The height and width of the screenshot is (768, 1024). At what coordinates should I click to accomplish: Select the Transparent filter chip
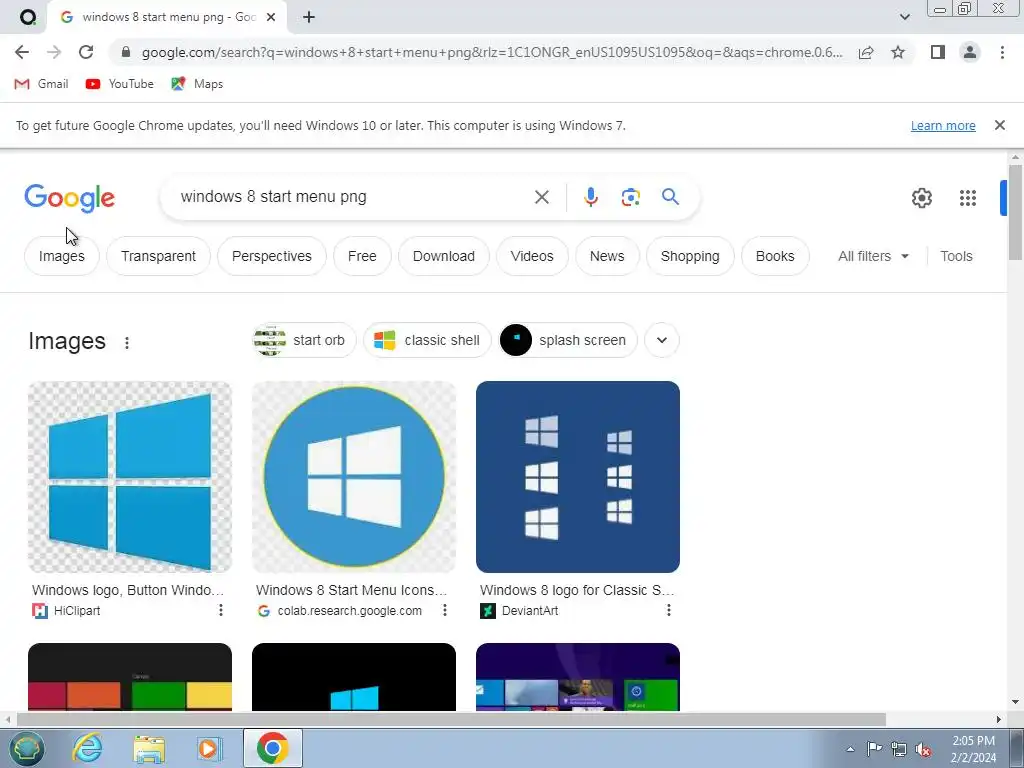(159, 256)
